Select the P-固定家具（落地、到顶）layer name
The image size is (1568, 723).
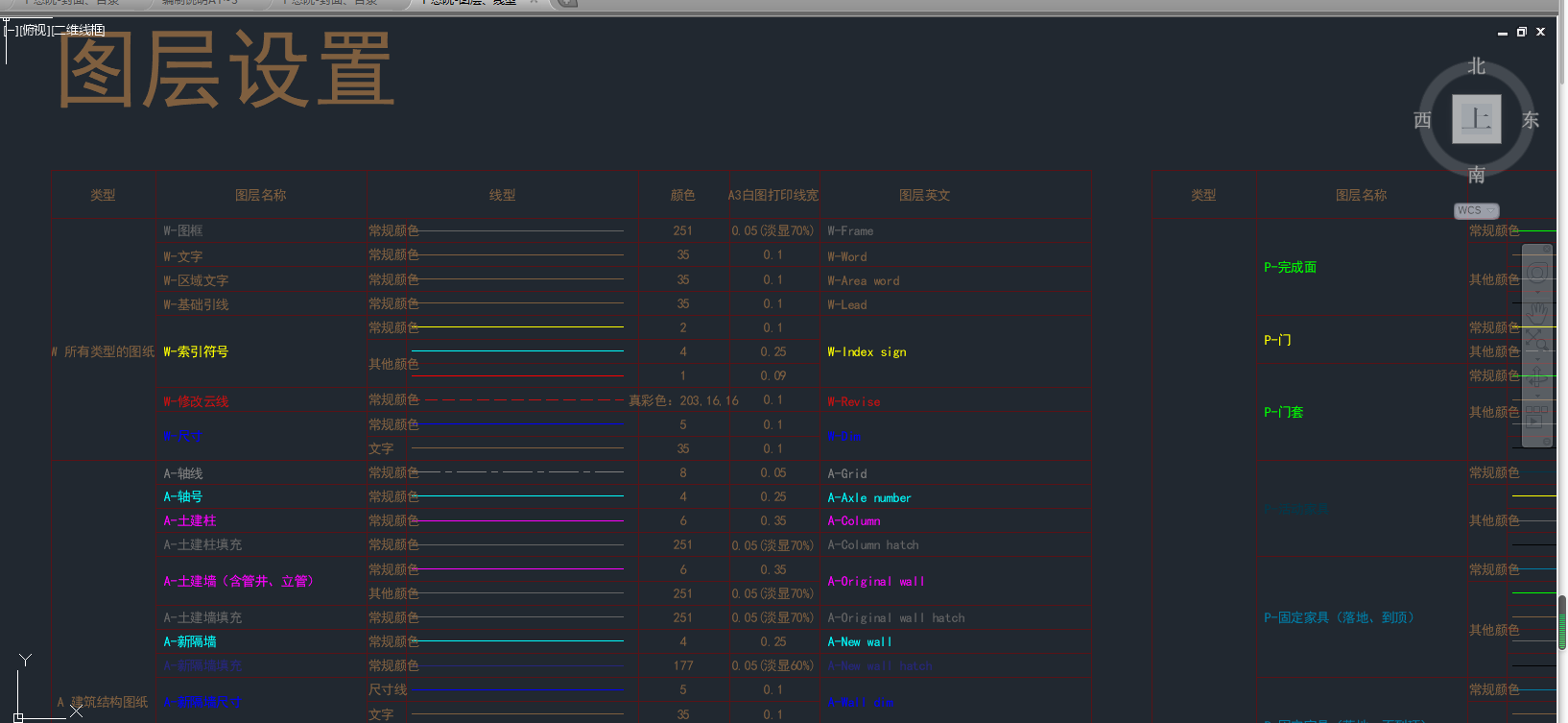[x=1340, y=617]
